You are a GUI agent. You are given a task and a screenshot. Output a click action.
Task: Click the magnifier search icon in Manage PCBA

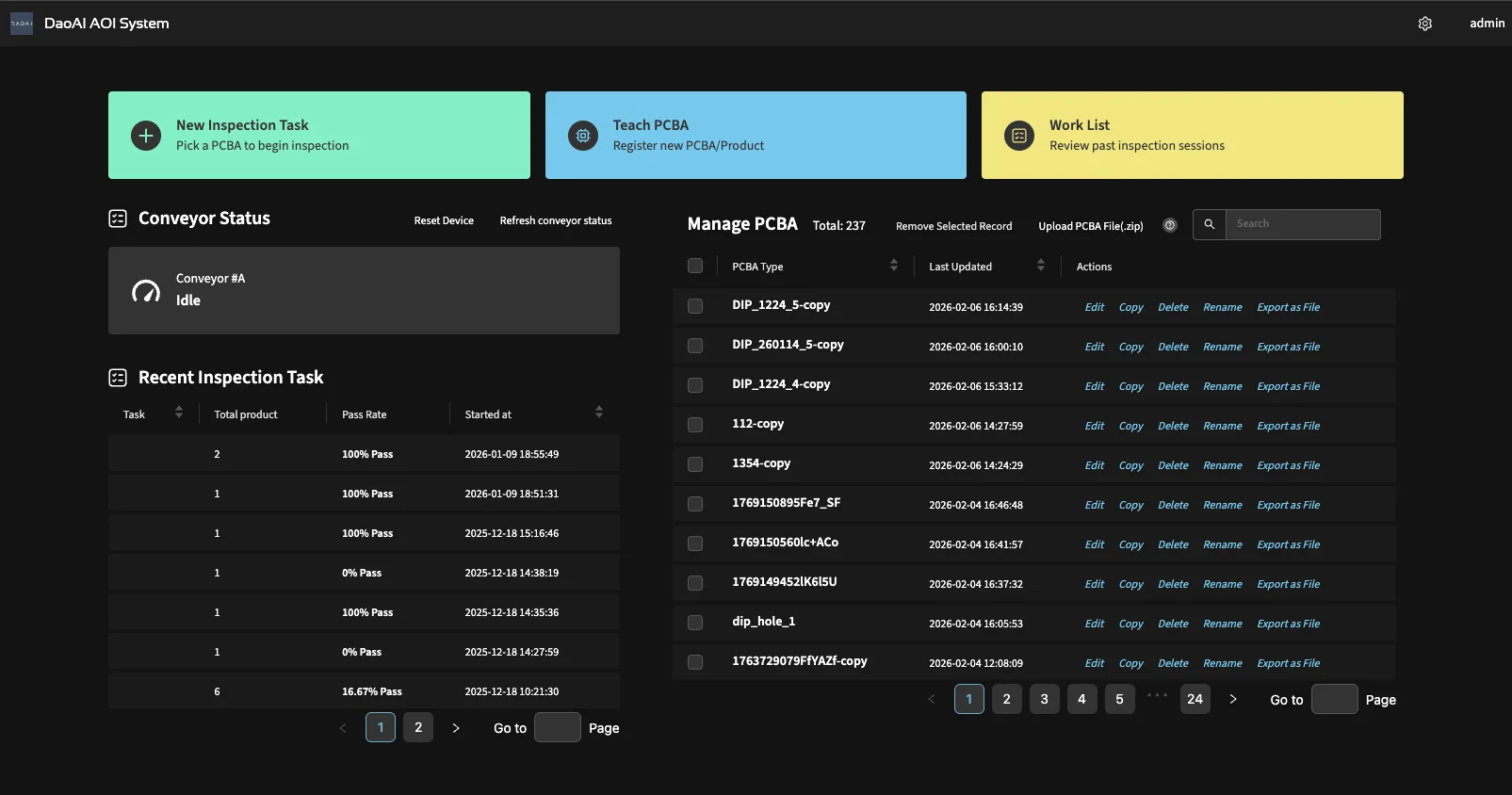(1210, 224)
